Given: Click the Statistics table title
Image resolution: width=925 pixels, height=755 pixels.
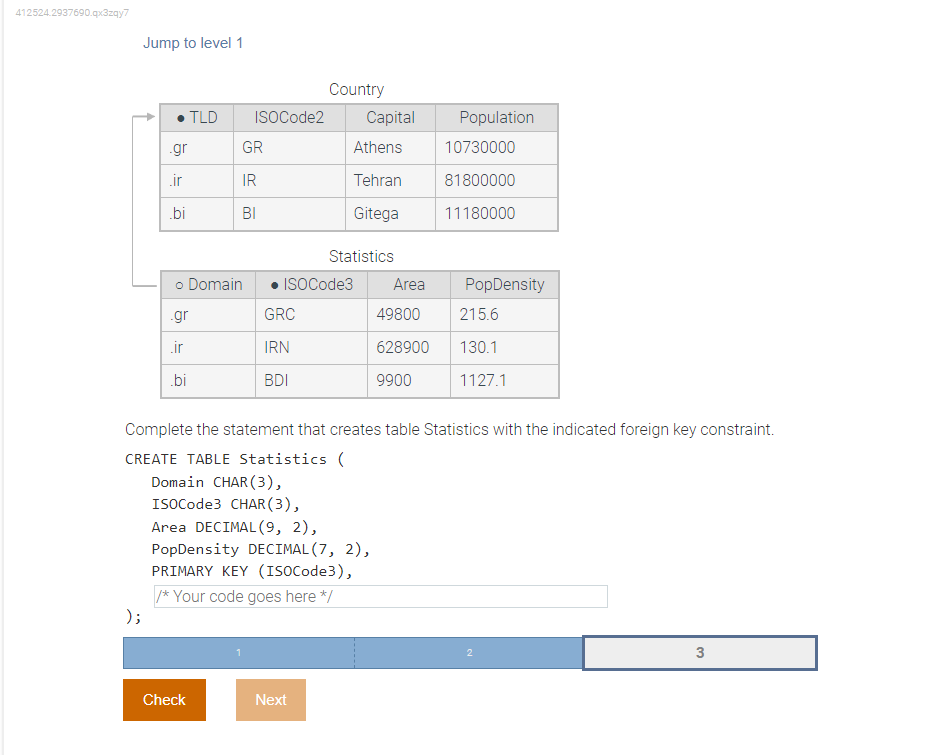Looking at the screenshot, I should point(361,257).
